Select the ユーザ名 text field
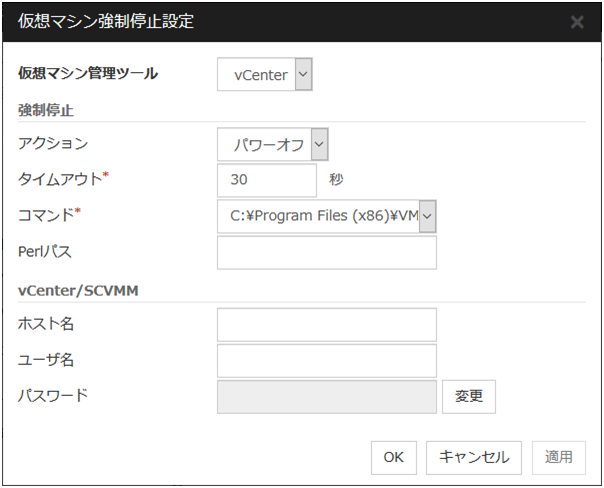The width and height of the screenshot is (604, 488). click(x=326, y=360)
